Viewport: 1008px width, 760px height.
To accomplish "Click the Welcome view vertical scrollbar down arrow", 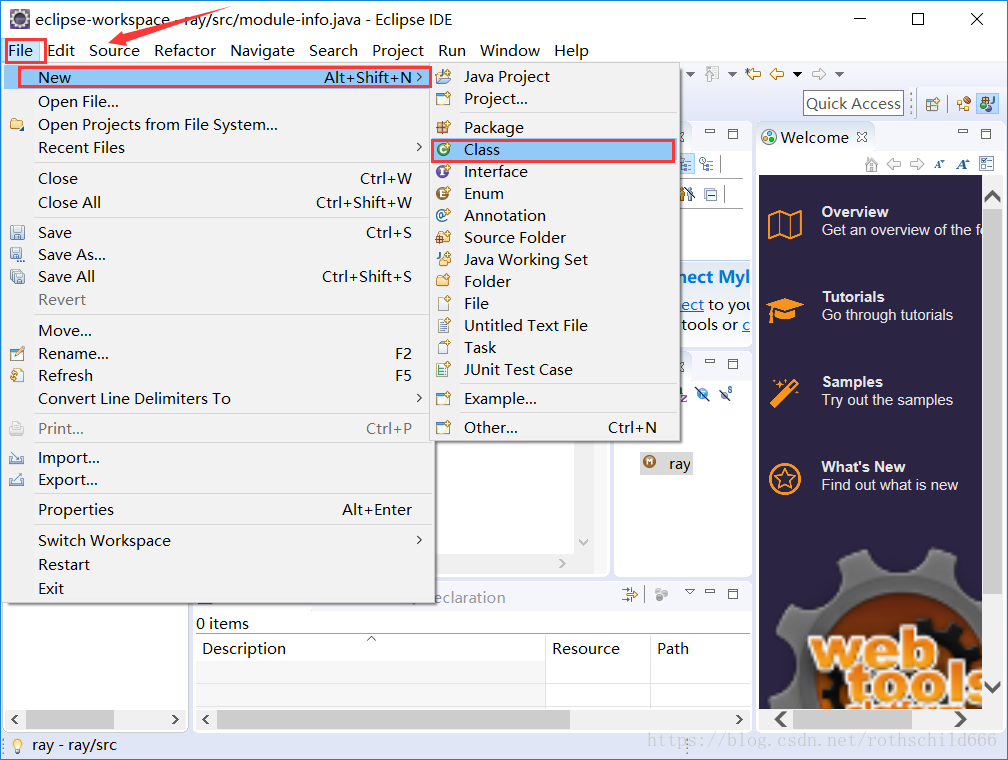I will tap(992, 687).
